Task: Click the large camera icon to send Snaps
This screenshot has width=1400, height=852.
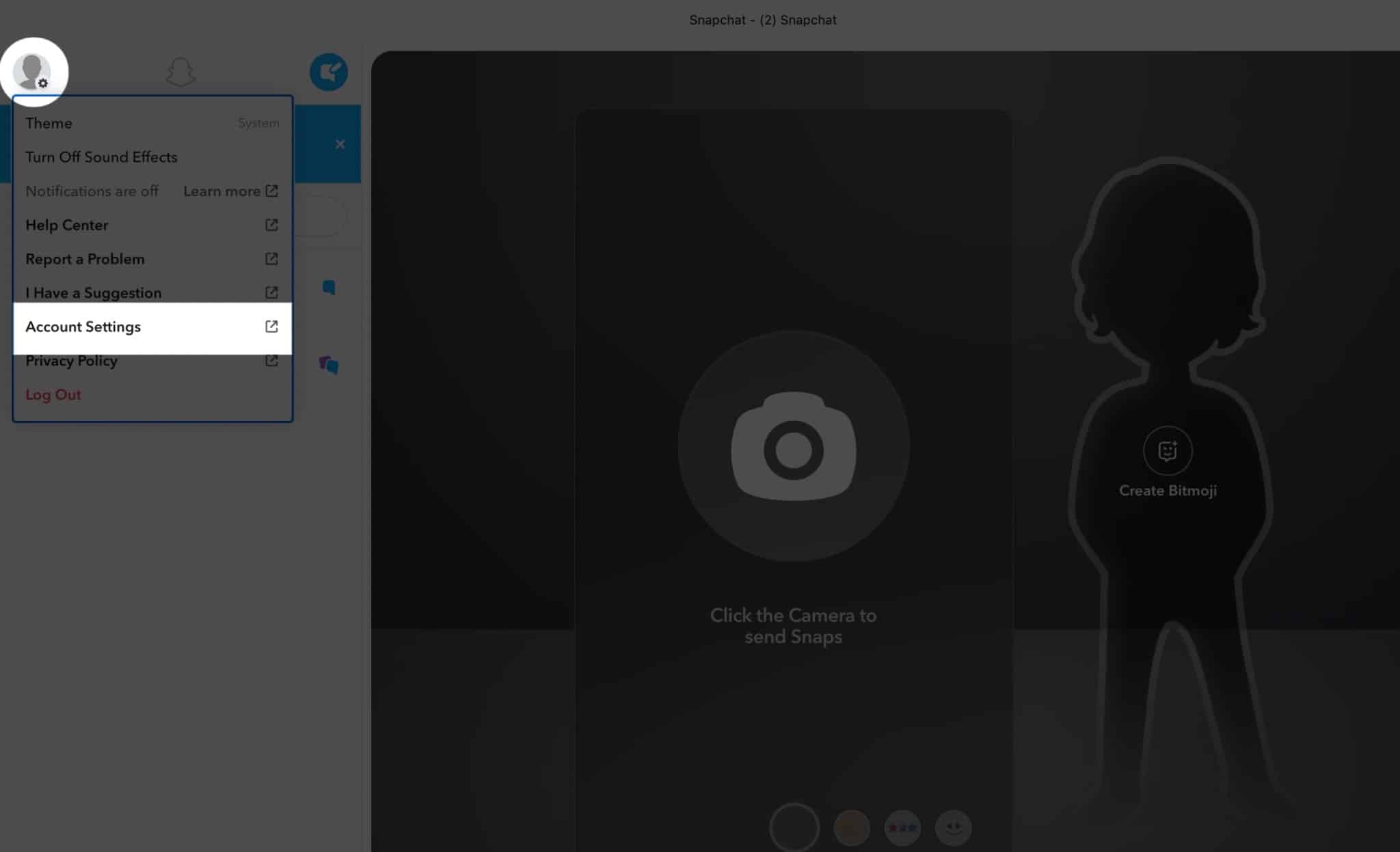Action: tap(793, 446)
